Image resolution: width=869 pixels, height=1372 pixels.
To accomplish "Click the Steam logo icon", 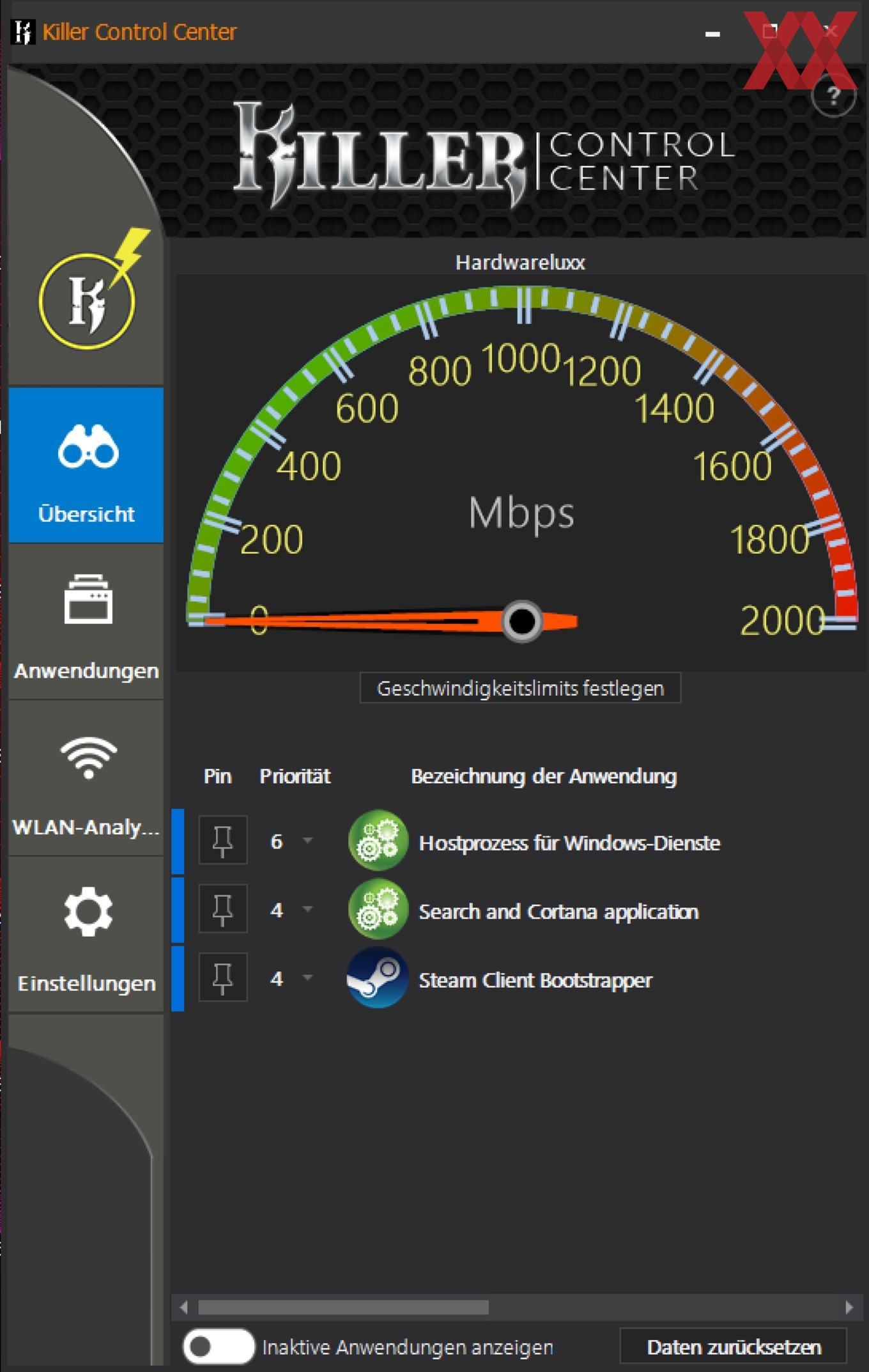I will 378,978.
